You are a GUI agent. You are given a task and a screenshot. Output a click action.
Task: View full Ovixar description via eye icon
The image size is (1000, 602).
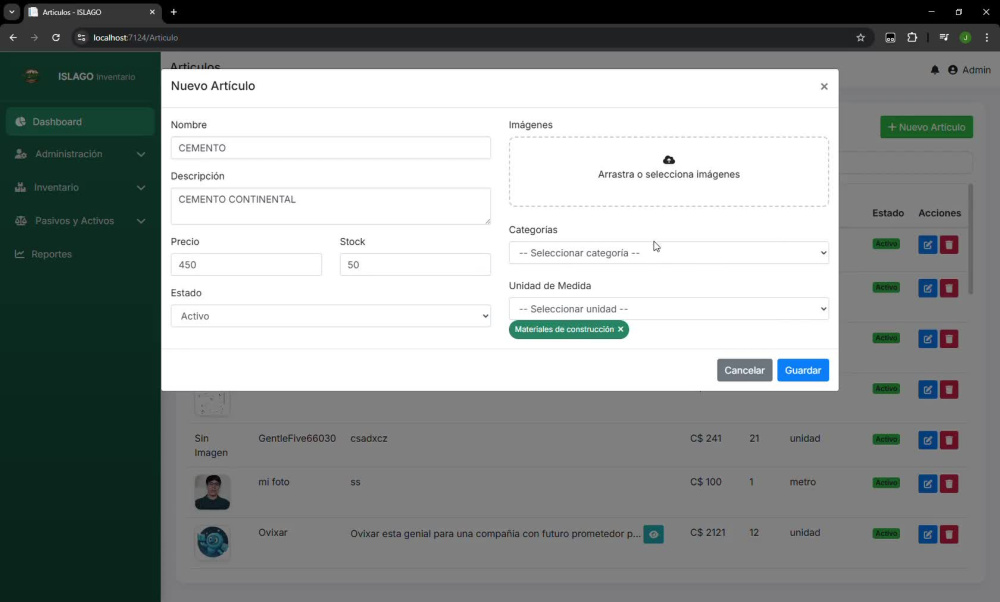pyautogui.click(x=654, y=534)
